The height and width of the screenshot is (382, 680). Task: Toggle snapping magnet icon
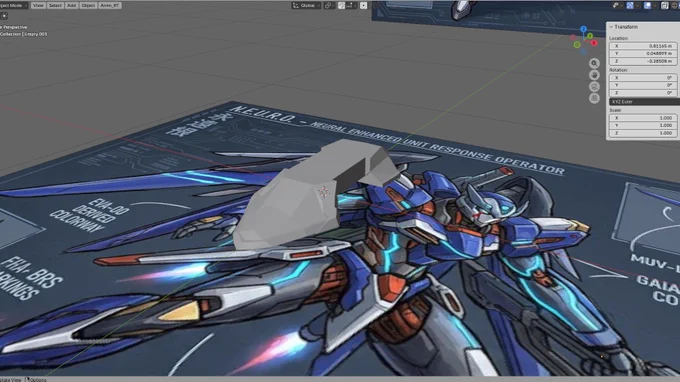pyautogui.click(x=341, y=5)
